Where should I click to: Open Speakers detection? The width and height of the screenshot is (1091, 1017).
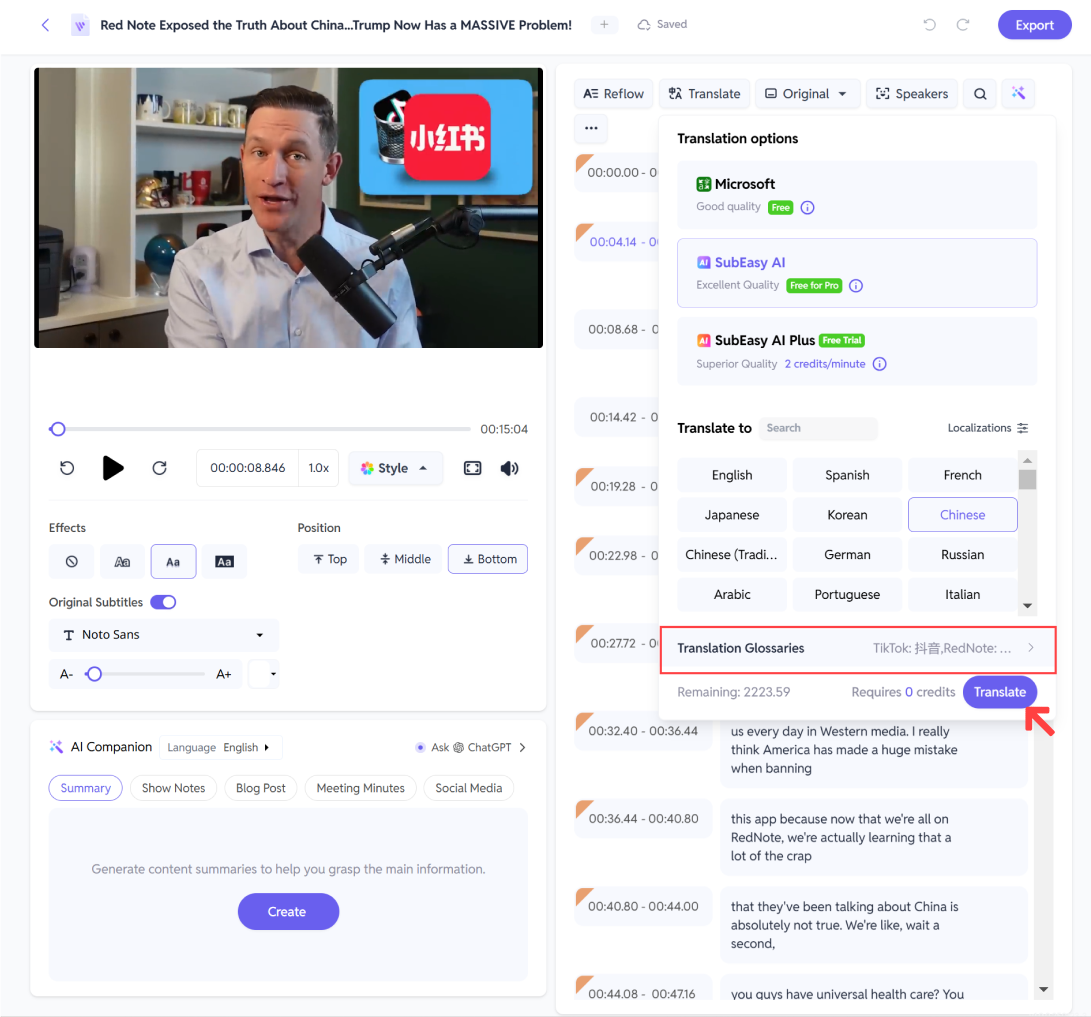pyautogui.click(x=911, y=94)
